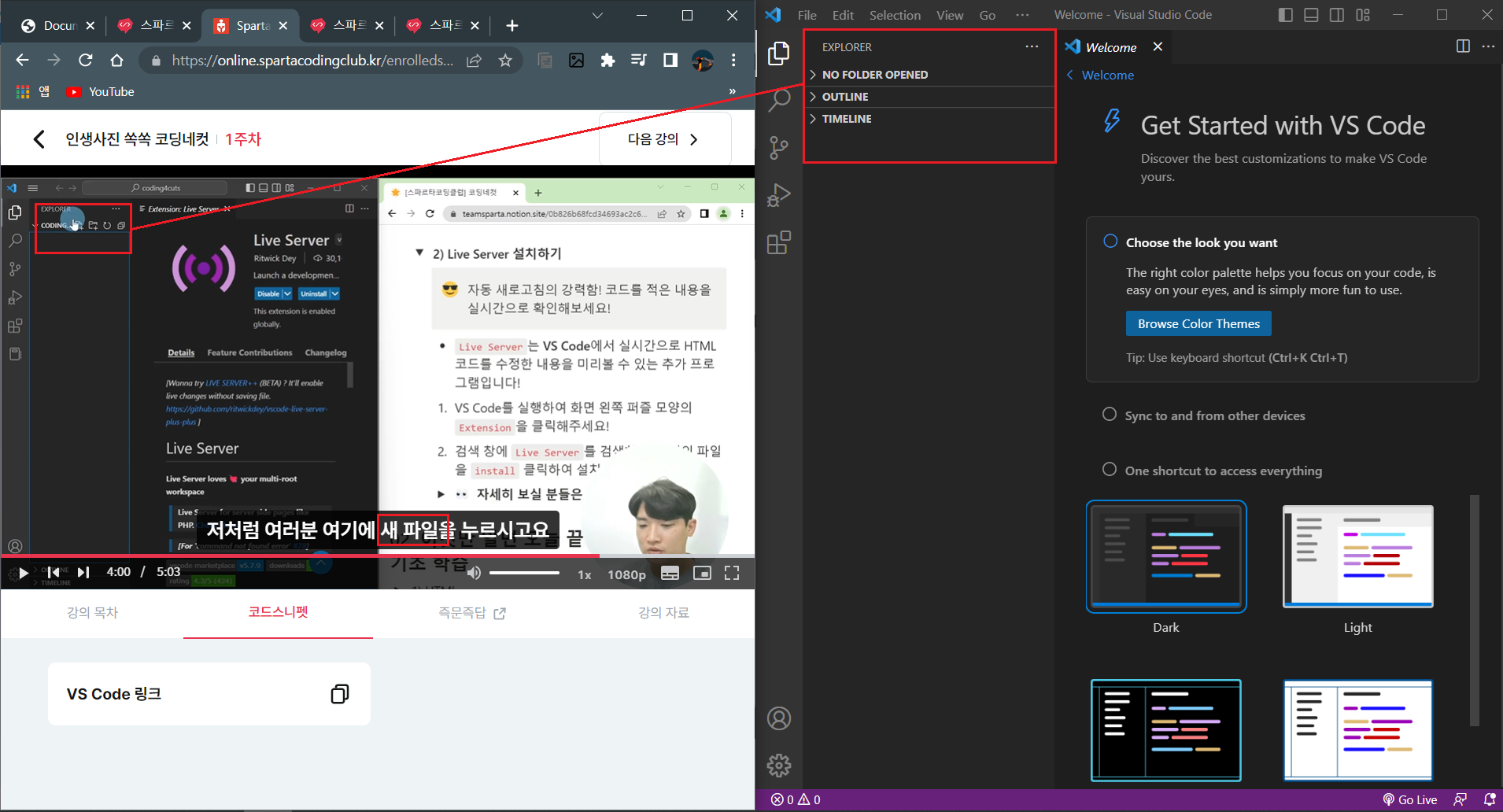Go to next lecture with 다음 강의
The image size is (1503, 812).
pyautogui.click(x=665, y=139)
